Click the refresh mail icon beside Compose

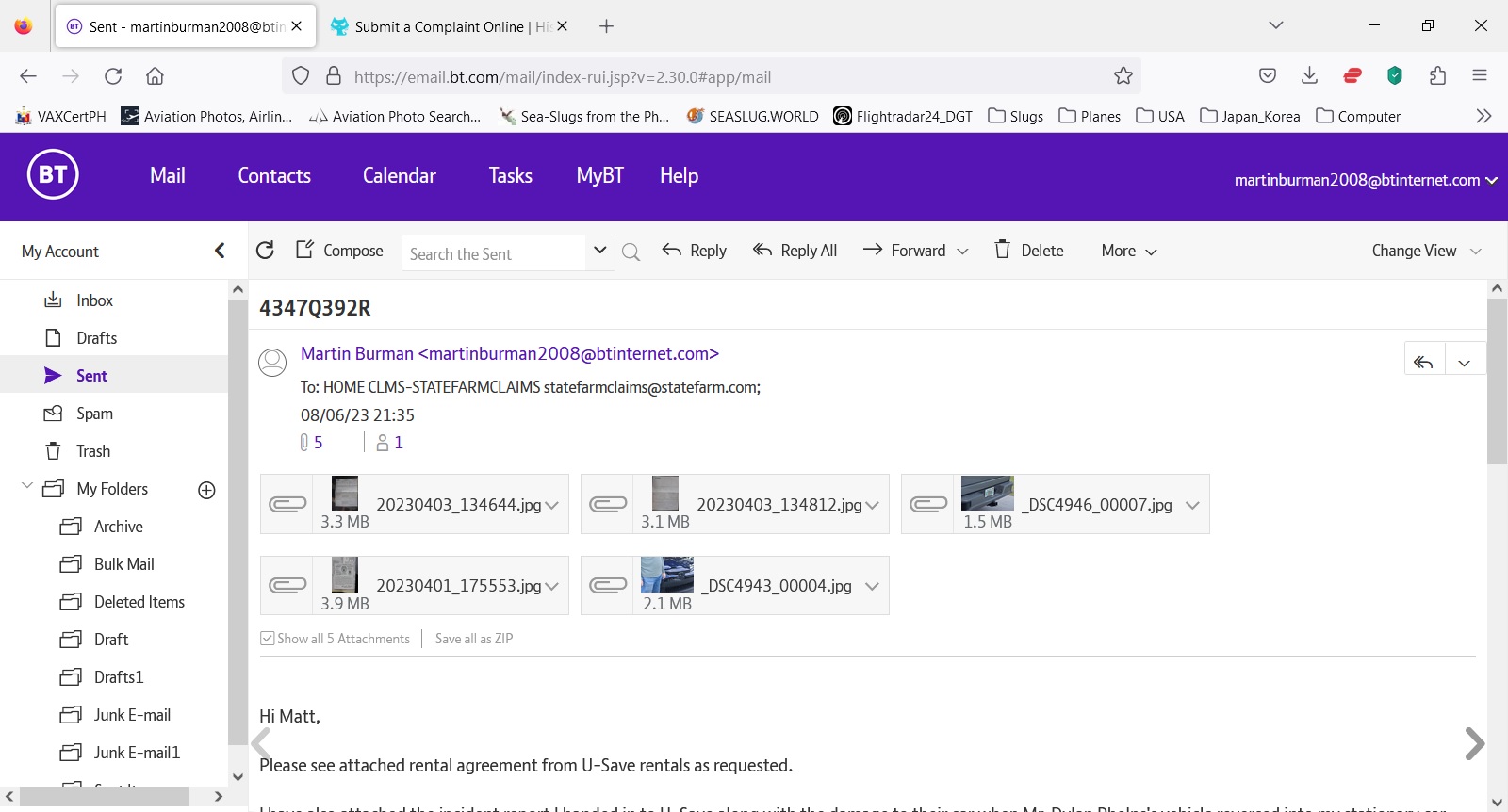tap(265, 250)
